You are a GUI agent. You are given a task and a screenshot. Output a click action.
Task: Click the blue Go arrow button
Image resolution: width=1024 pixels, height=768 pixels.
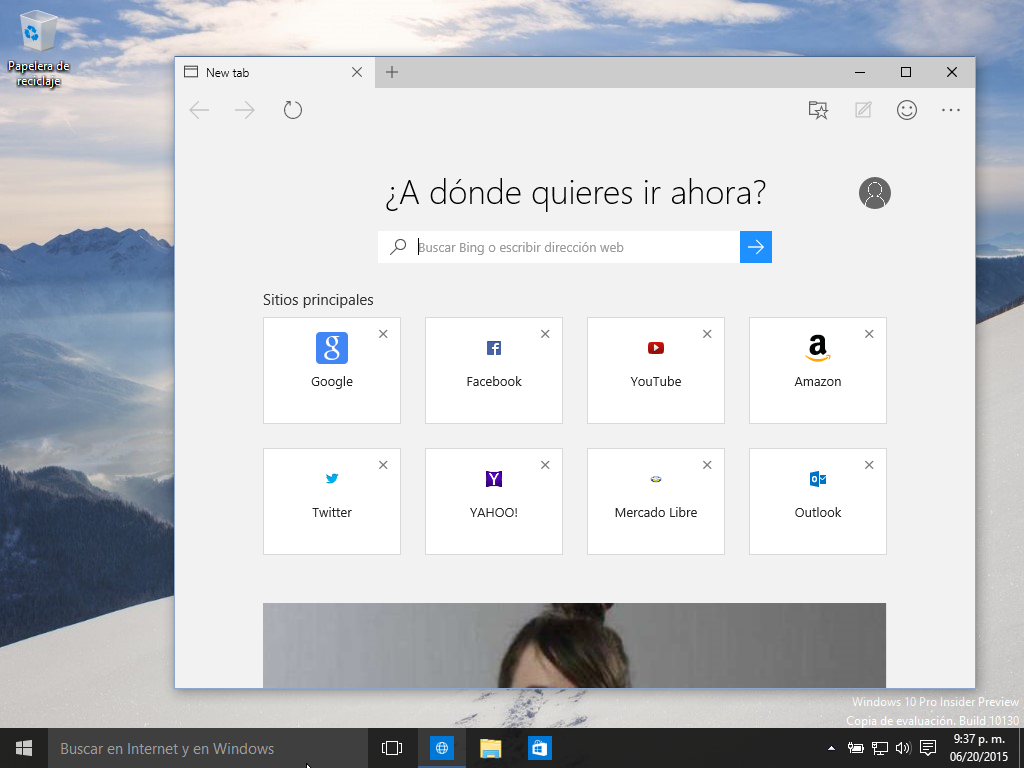756,247
